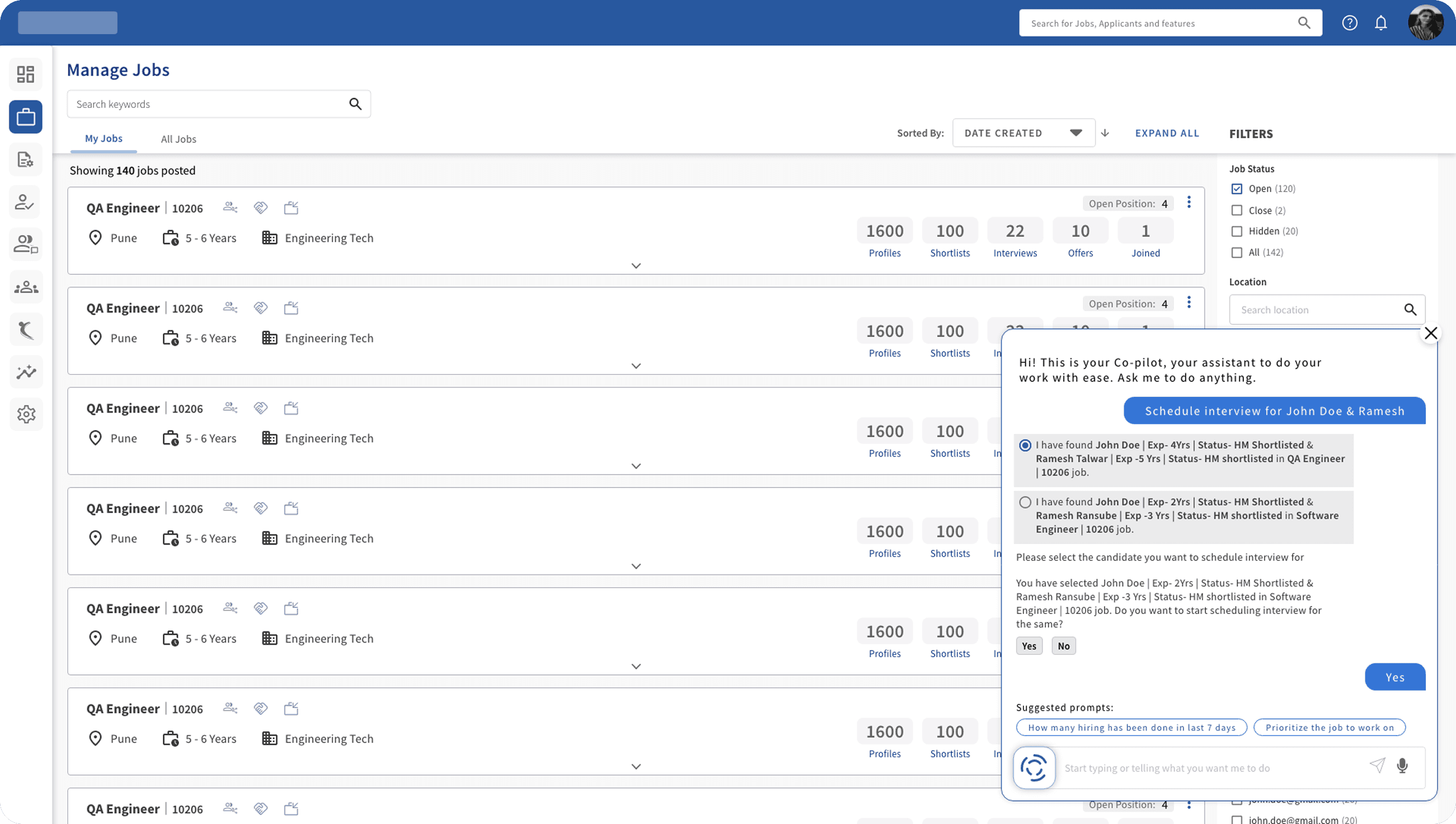
Task: Check the Hidden (20) job status checkbox
Action: point(1237,231)
